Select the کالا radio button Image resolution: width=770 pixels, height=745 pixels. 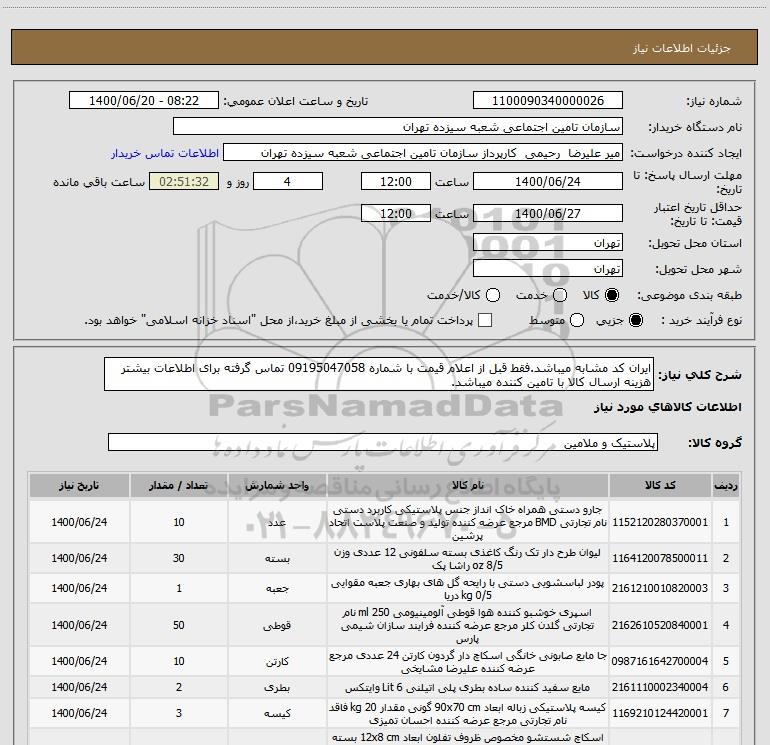point(612,295)
